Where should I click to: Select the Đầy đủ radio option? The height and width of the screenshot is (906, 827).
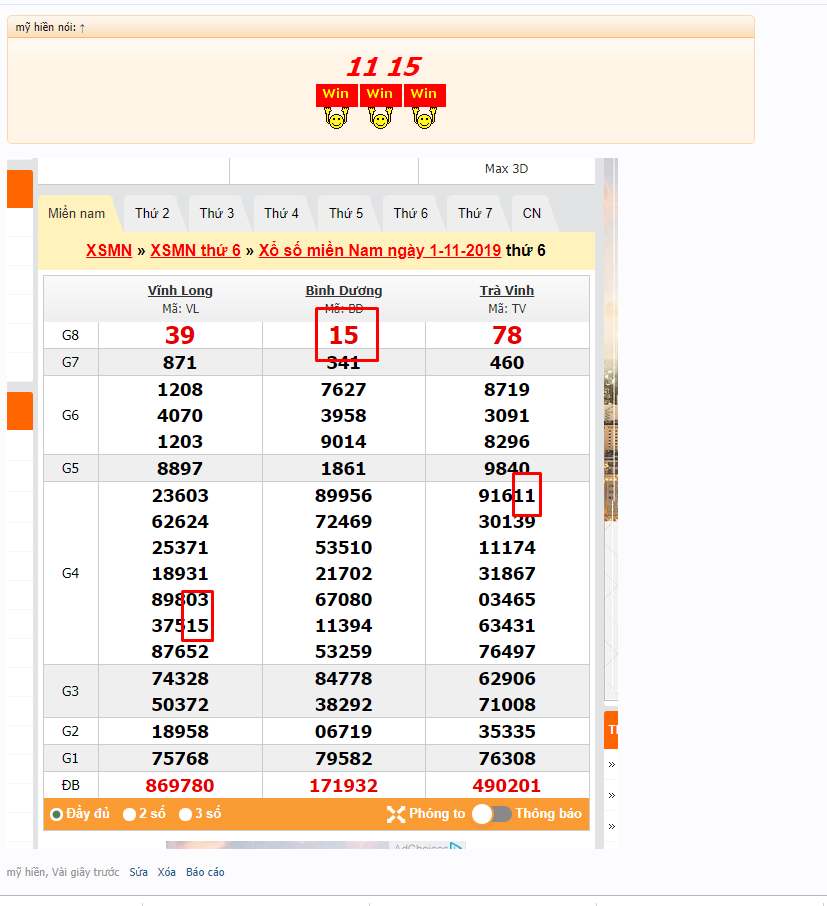click(57, 814)
